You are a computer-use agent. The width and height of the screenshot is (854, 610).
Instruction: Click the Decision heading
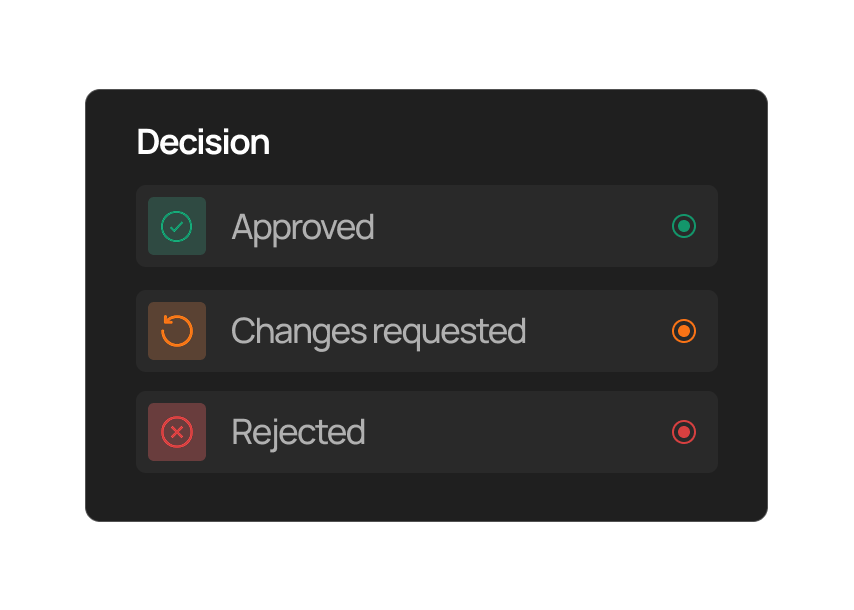pyautogui.click(x=203, y=142)
